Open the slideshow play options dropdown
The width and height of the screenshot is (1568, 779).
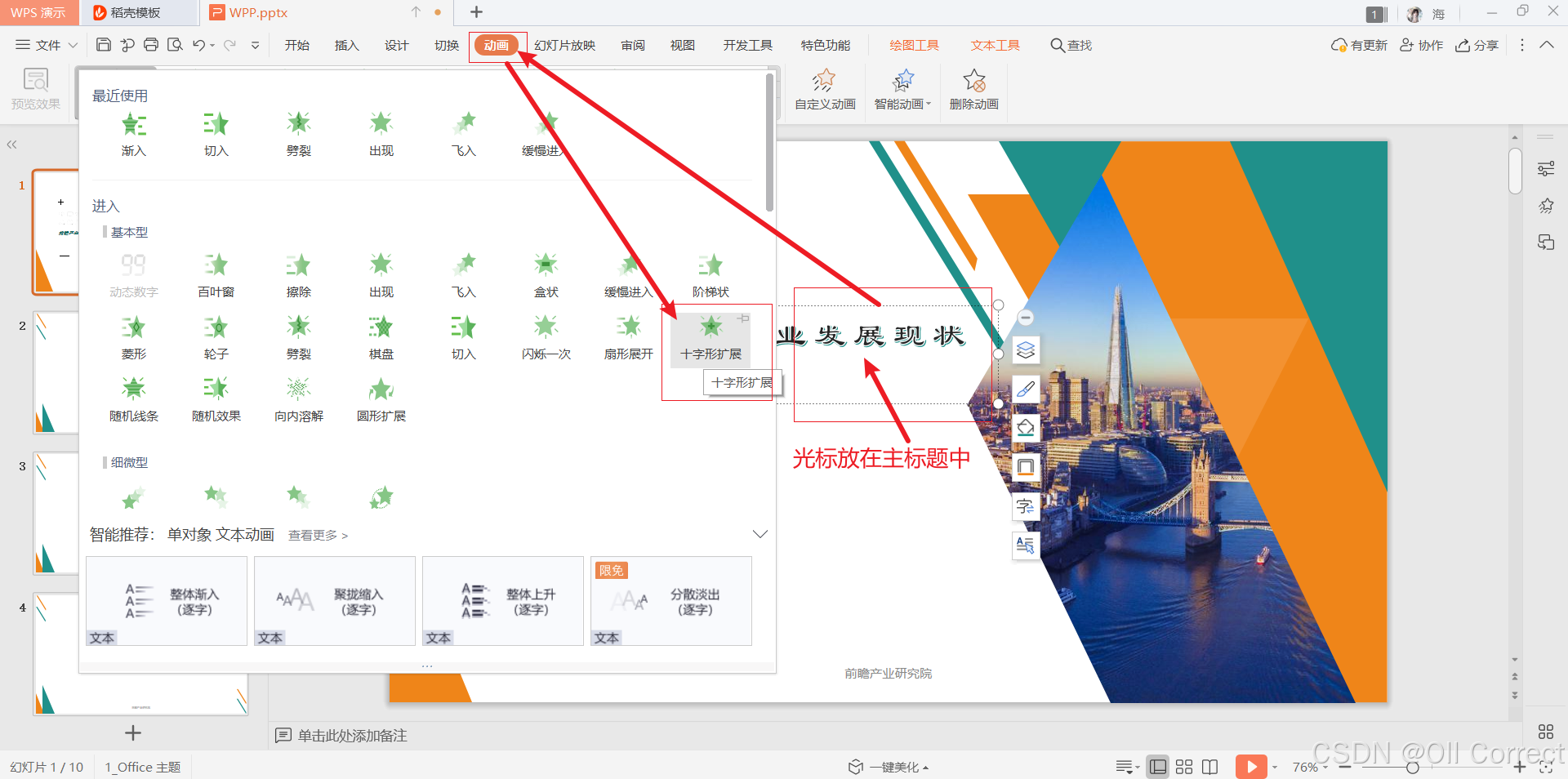[x=1275, y=768]
